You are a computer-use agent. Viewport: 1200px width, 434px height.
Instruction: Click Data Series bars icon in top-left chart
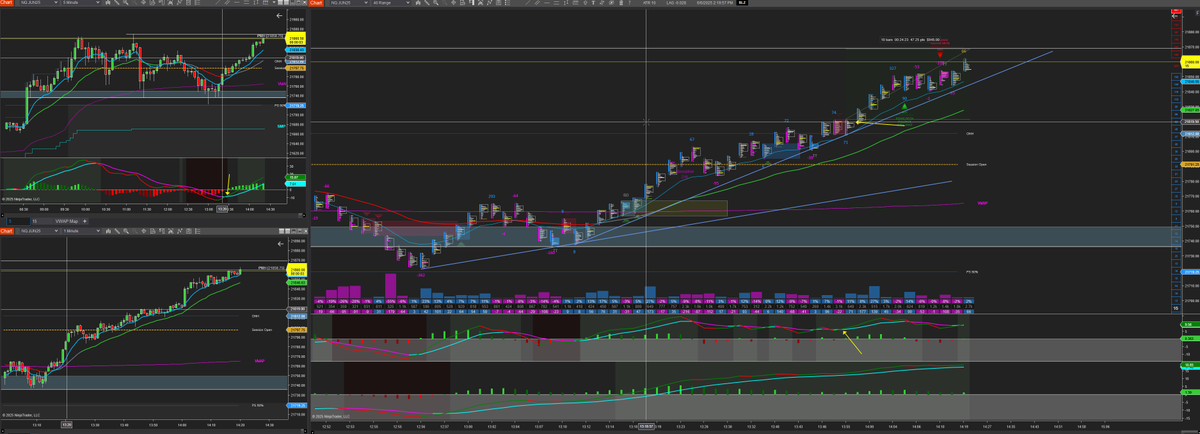point(108,4)
